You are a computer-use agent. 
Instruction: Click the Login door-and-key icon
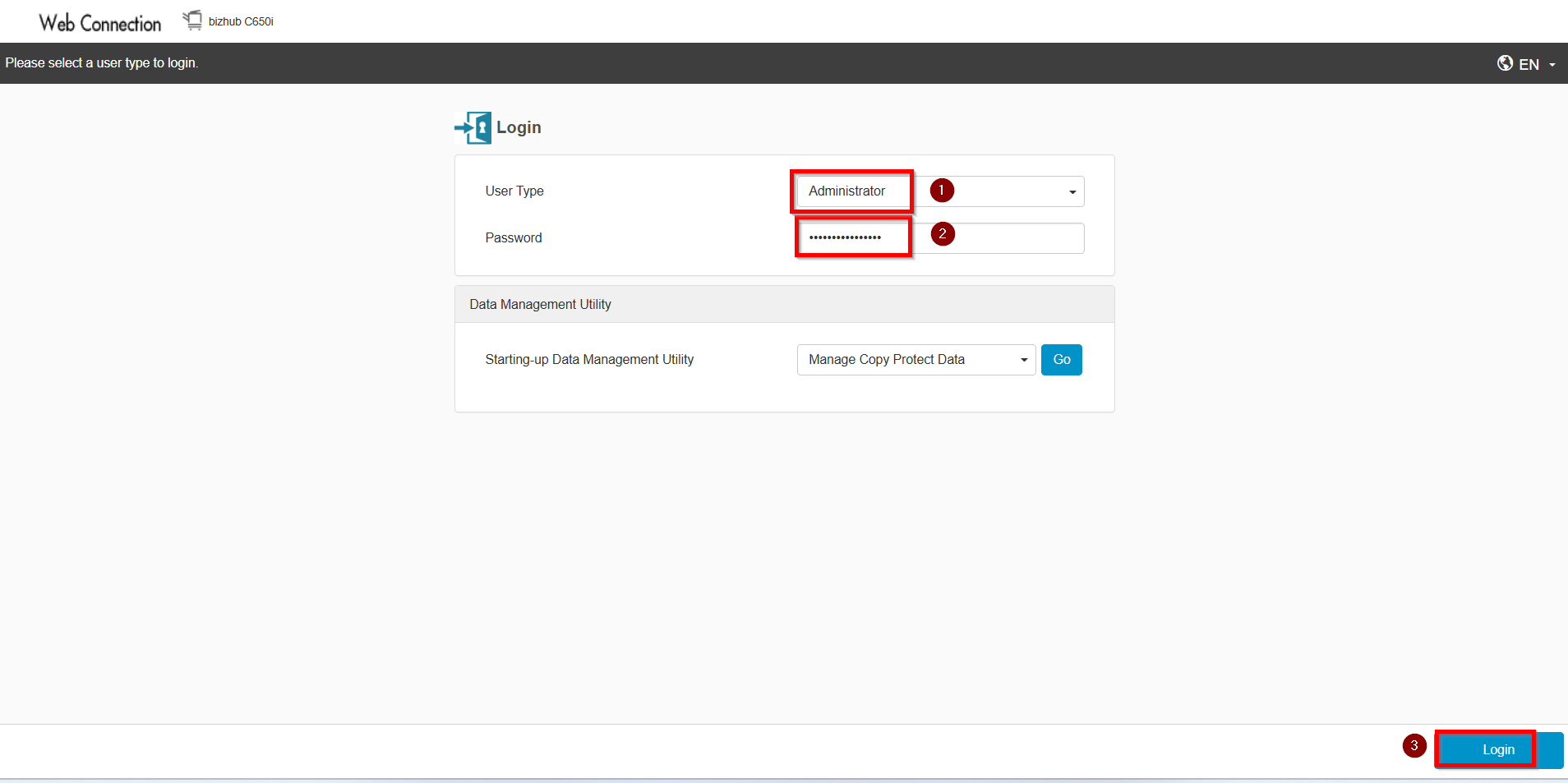pos(473,128)
